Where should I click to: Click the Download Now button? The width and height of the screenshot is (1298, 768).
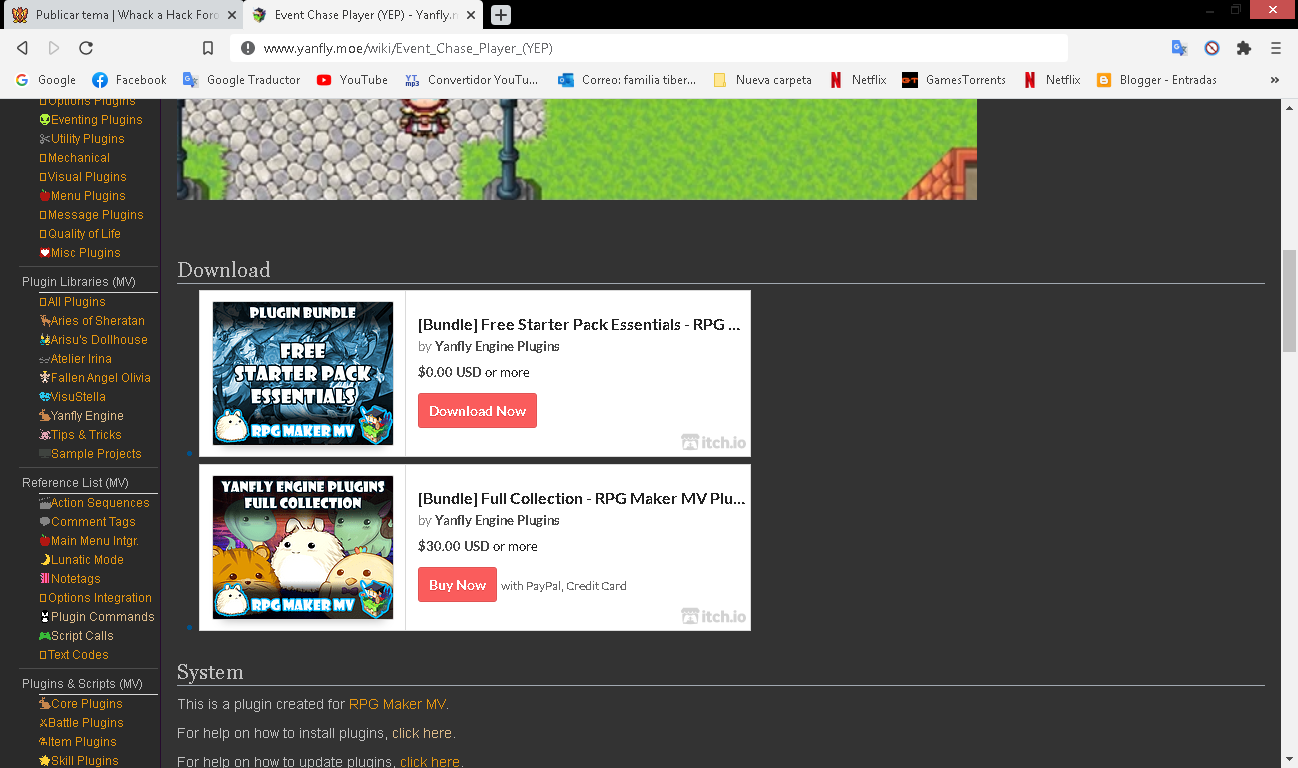click(477, 410)
